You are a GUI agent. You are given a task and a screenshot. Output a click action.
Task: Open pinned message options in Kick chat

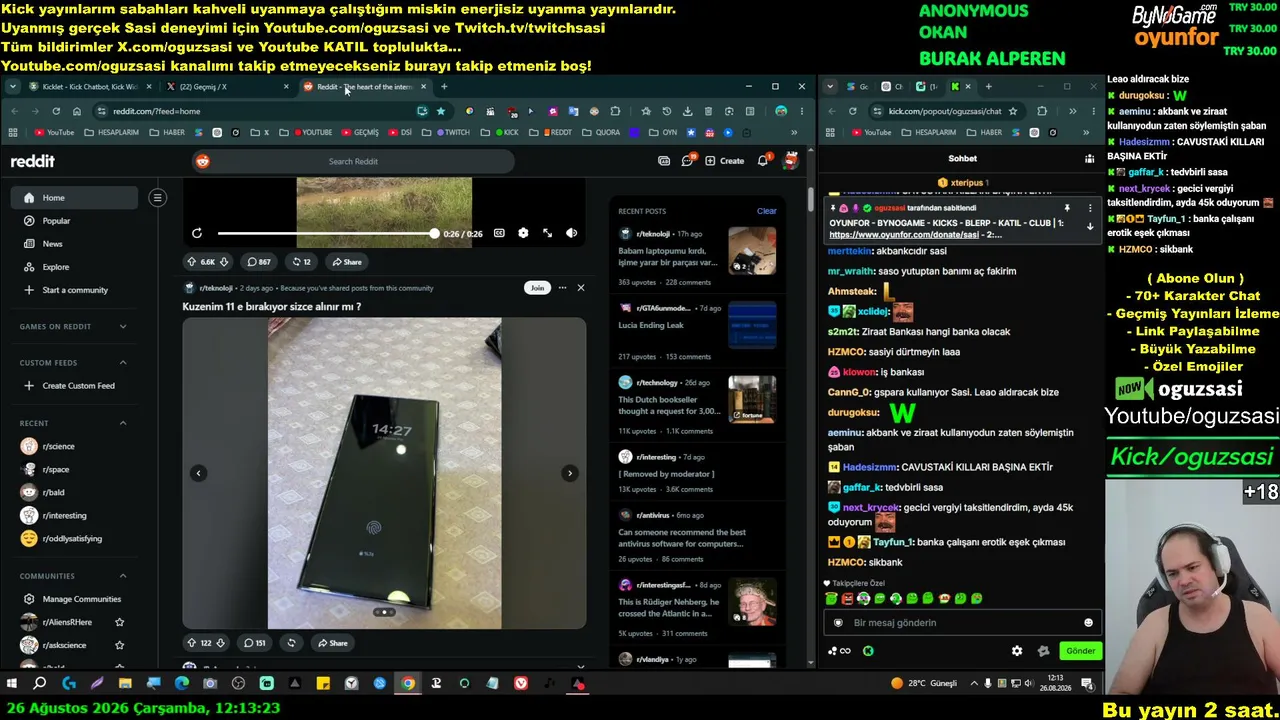click(1090, 208)
